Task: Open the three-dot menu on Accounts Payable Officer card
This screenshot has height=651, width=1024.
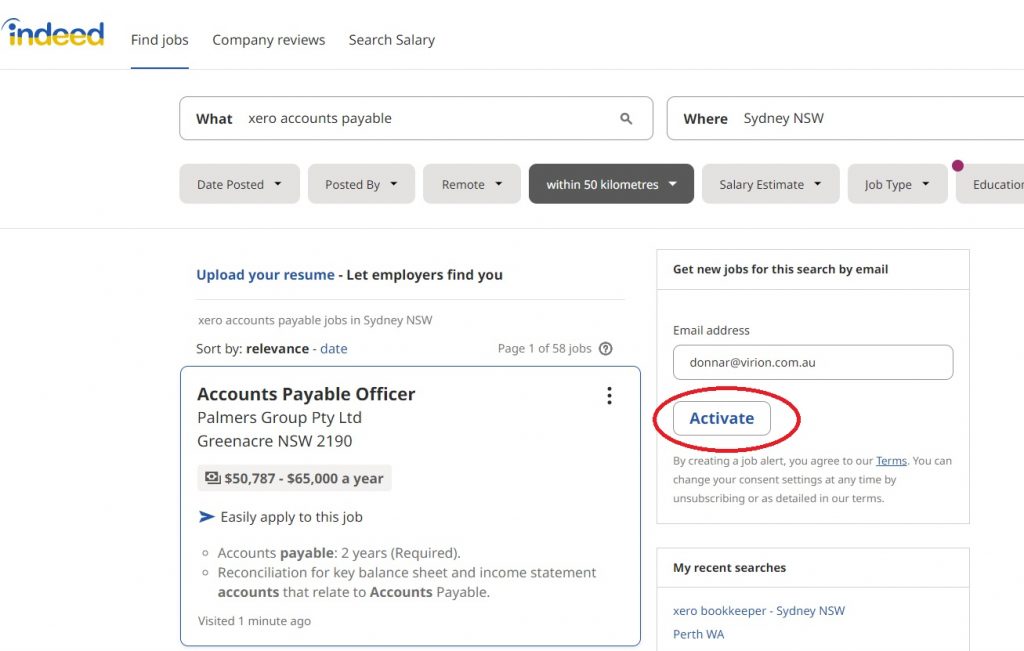Action: coord(609,395)
